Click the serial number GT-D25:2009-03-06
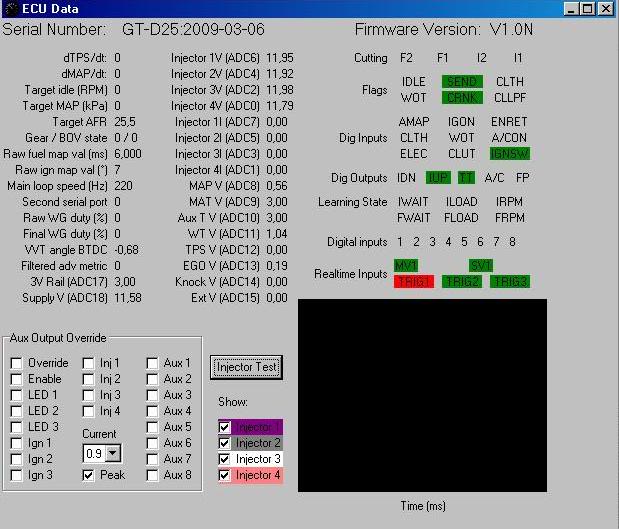The width and height of the screenshot is (619, 529). point(193,30)
